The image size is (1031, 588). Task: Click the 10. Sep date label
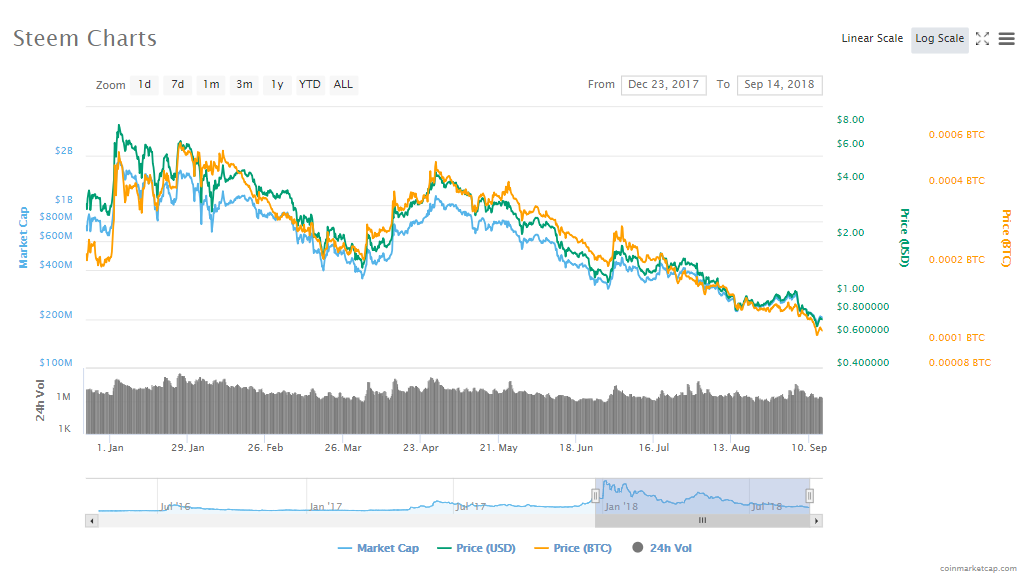coord(809,448)
